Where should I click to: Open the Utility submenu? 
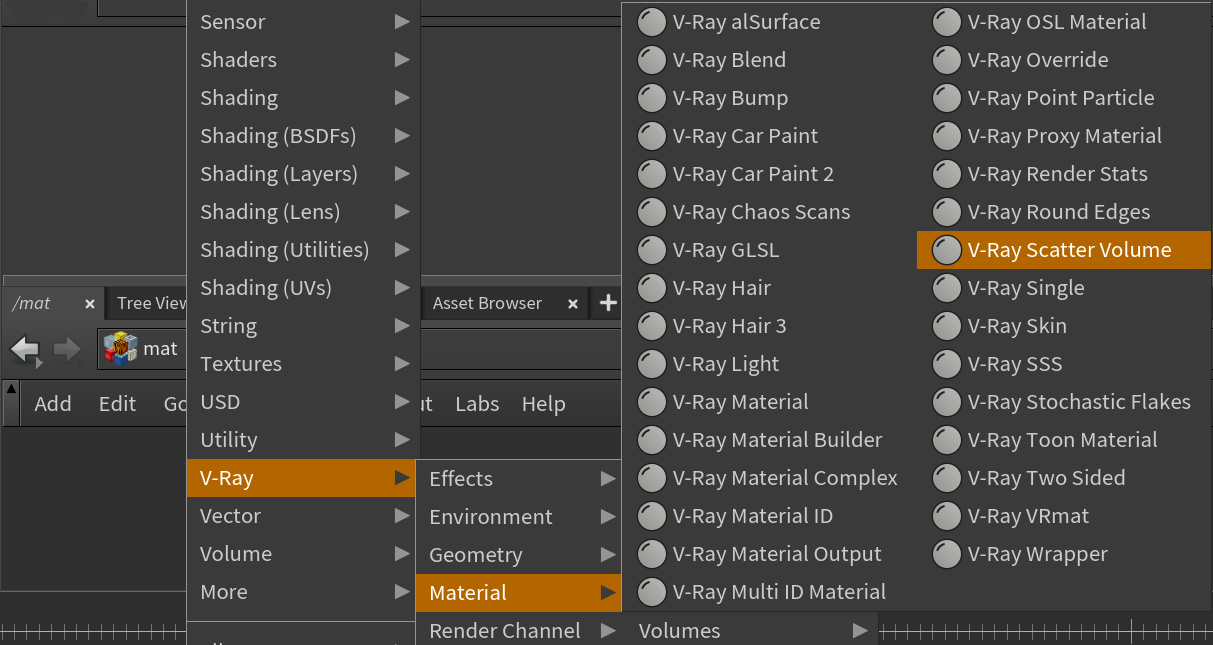click(x=304, y=440)
